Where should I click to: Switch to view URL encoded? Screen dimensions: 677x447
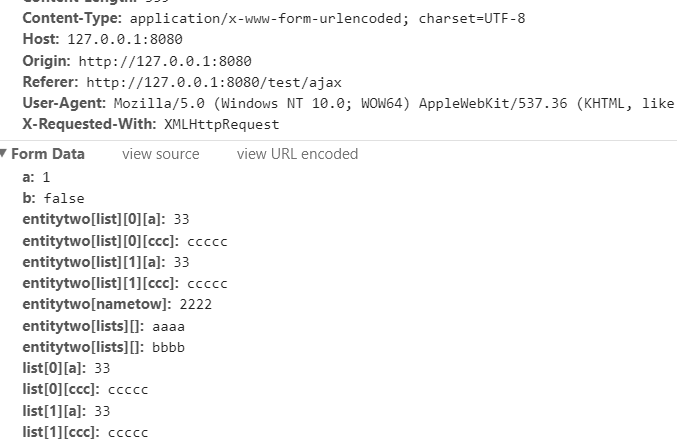(x=297, y=154)
